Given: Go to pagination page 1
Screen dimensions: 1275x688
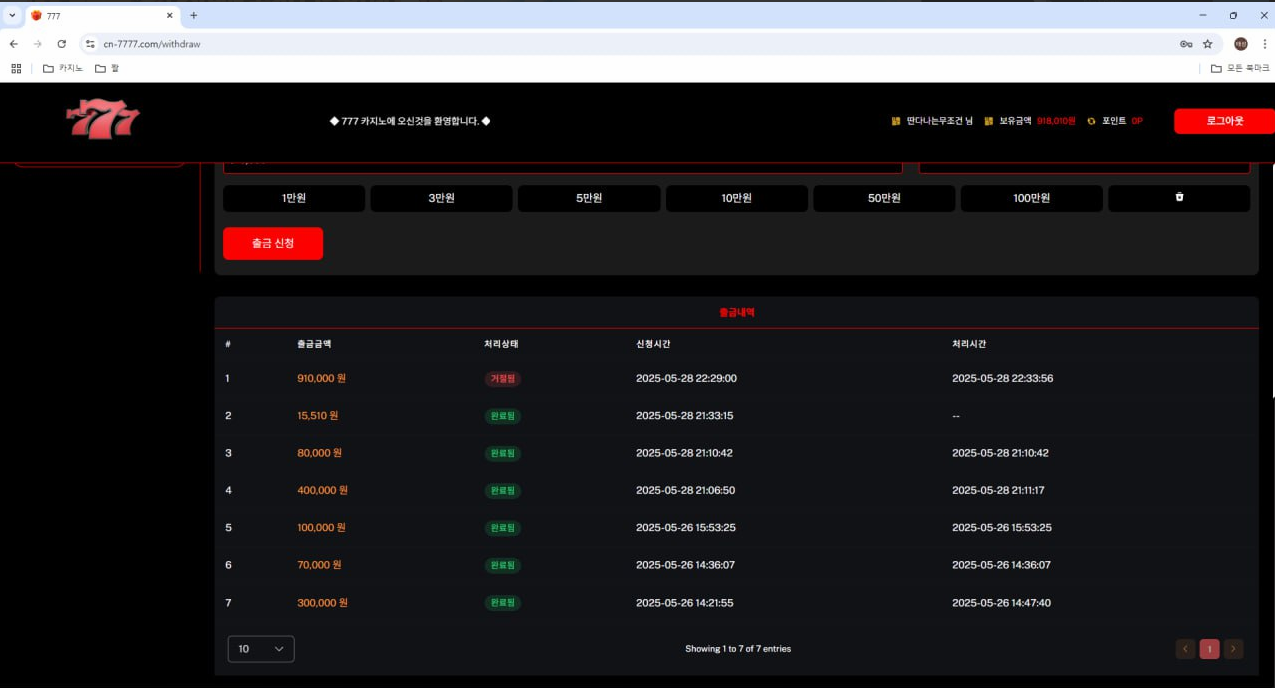Looking at the screenshot, I should (x=1209, y=649).
